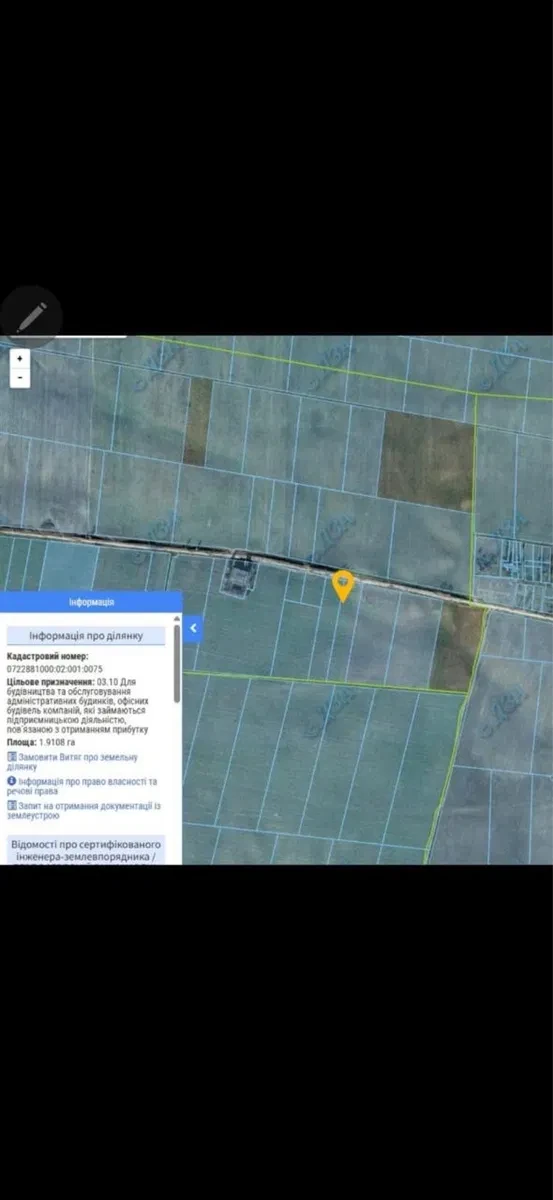This screenshot has height=1200, width=553.
Task: Click the large dark brown field parcel
Action: 426,462
